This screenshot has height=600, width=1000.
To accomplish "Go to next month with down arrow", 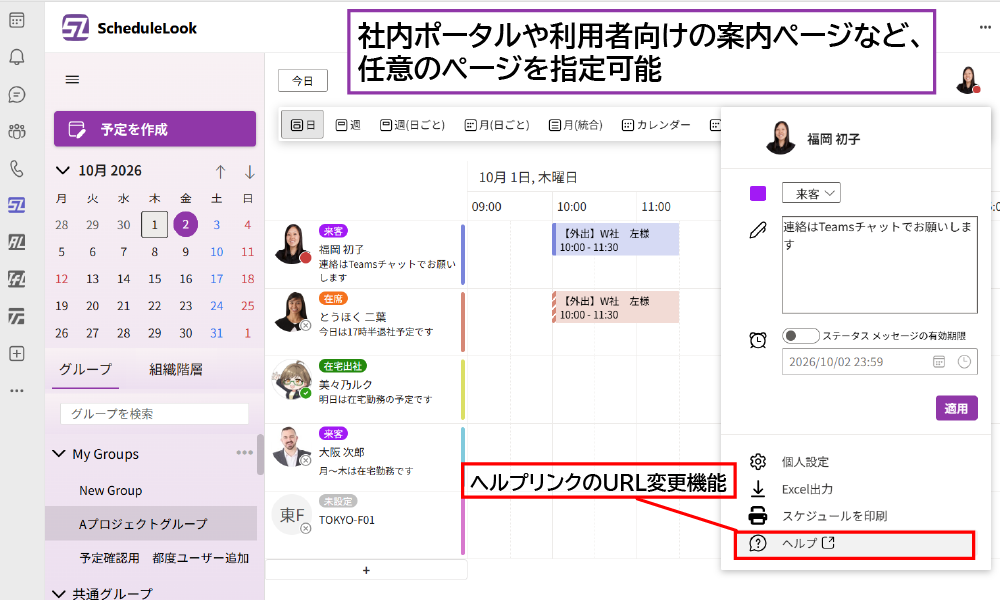I will [249, 172].
